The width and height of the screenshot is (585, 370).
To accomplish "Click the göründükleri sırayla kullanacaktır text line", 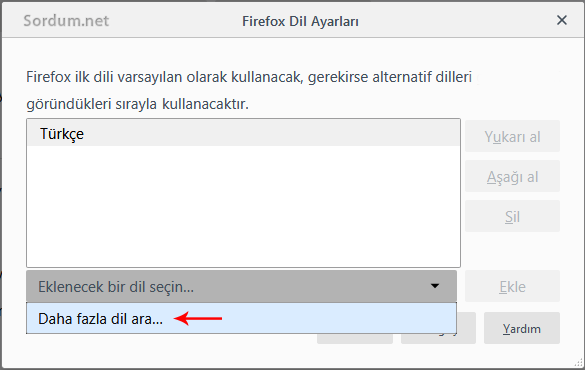I will [137, 104].
